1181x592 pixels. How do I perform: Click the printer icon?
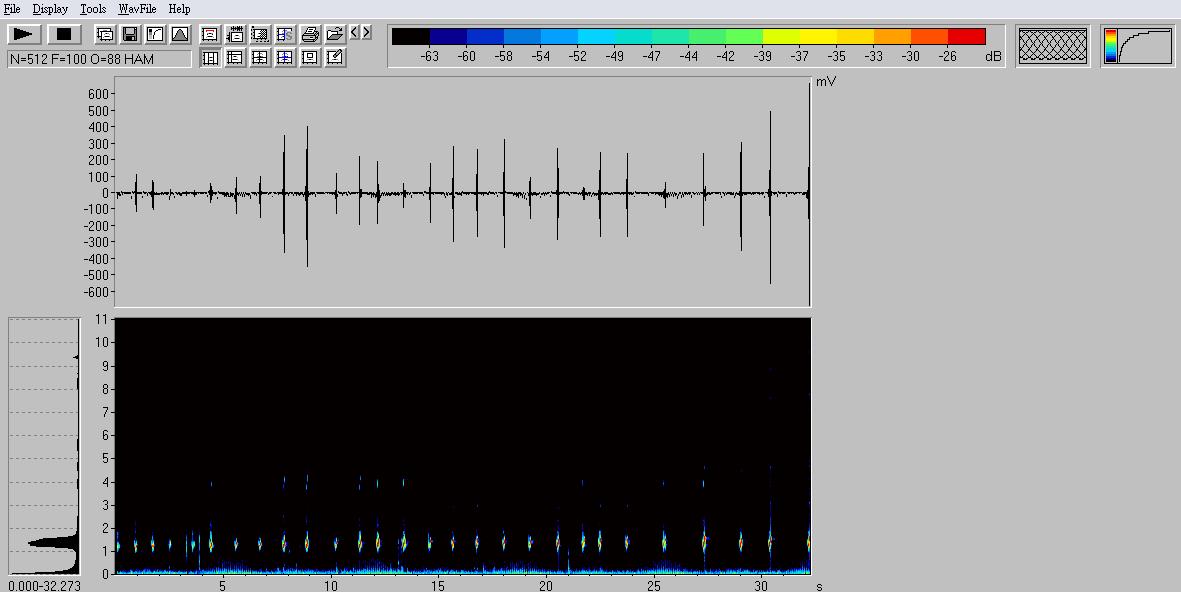pyautogui.click(x=310, y=34)
